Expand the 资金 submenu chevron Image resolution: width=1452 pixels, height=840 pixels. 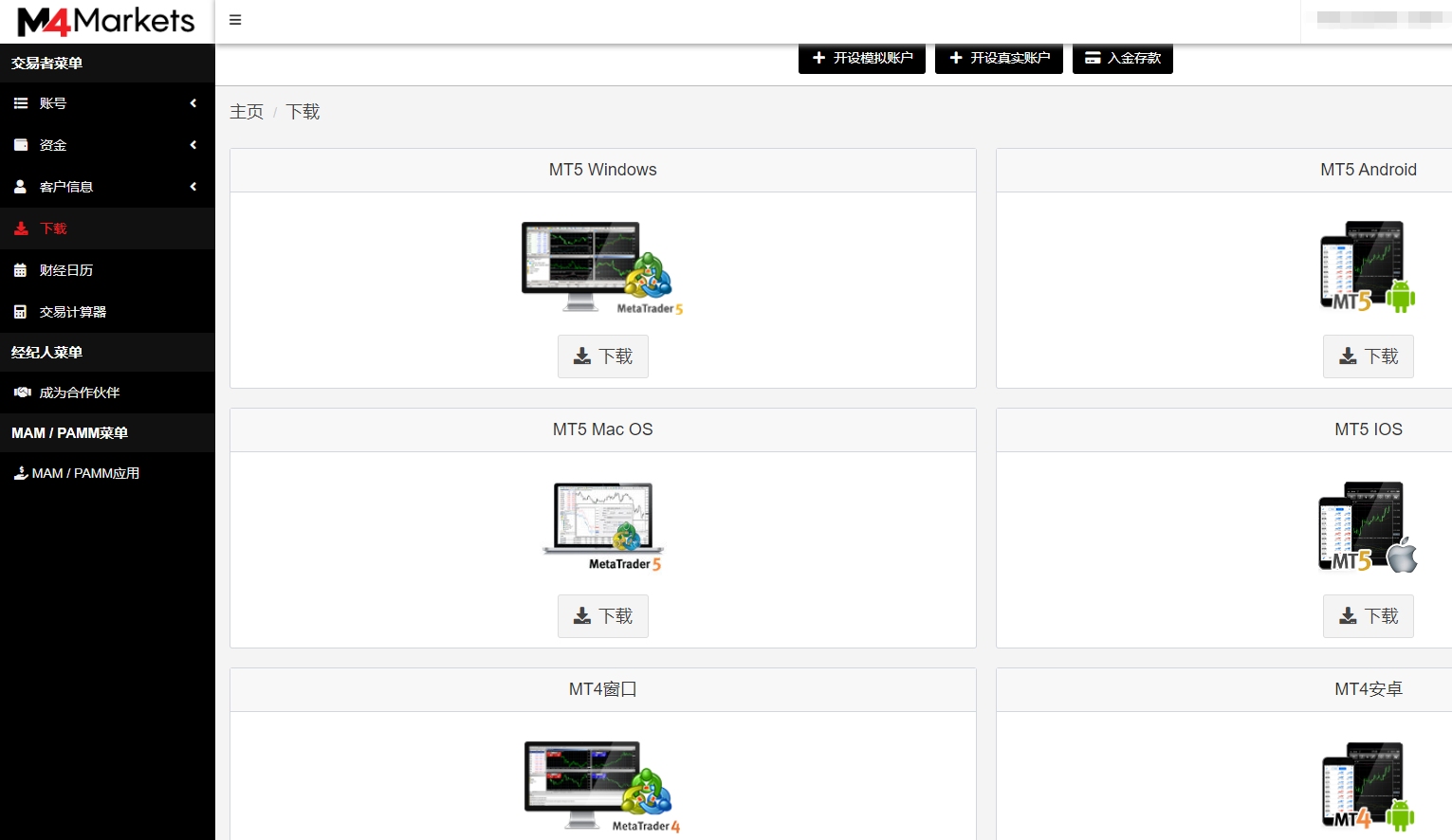pos(193,145)
